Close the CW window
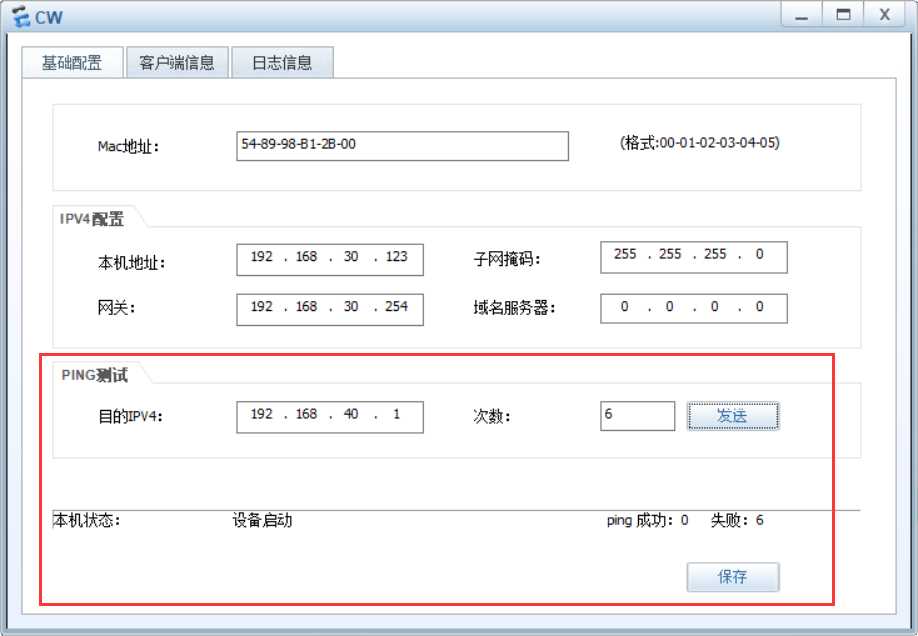The width and height of the screenshot is (918, 636). (885, 16)
